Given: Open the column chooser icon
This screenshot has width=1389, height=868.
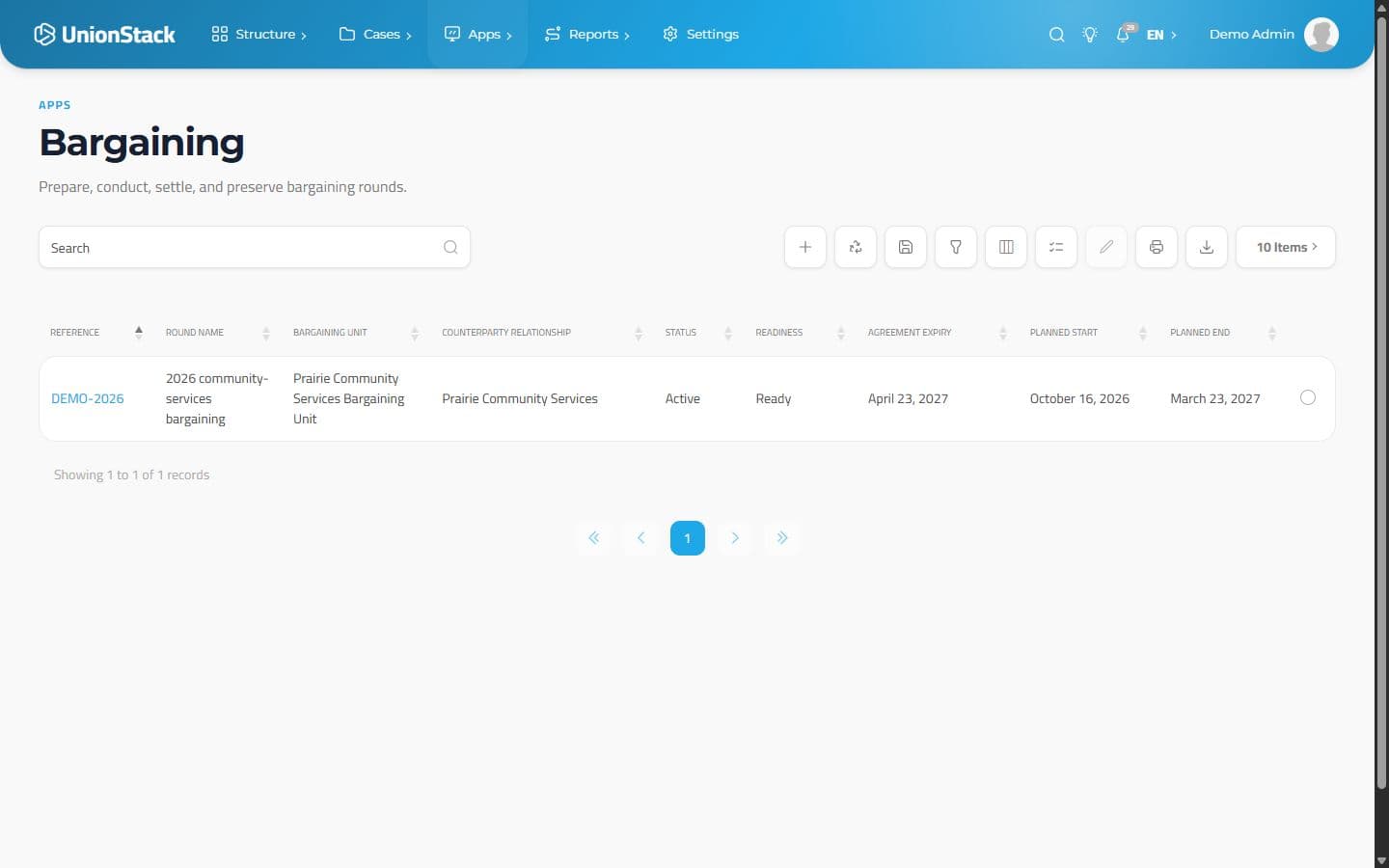Looking at the screenshot, I should (1006, 247).
